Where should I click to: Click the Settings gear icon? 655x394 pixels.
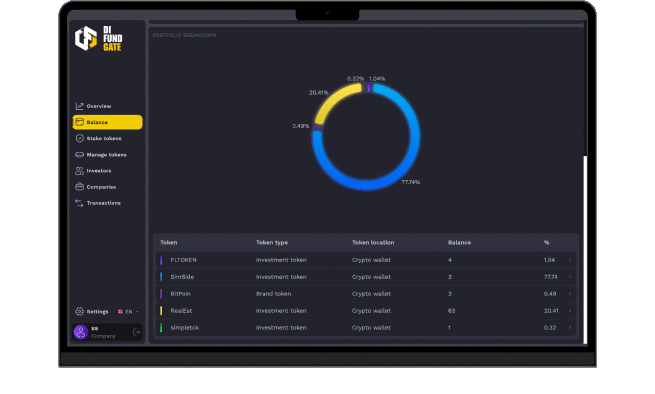tap(79, 311)
